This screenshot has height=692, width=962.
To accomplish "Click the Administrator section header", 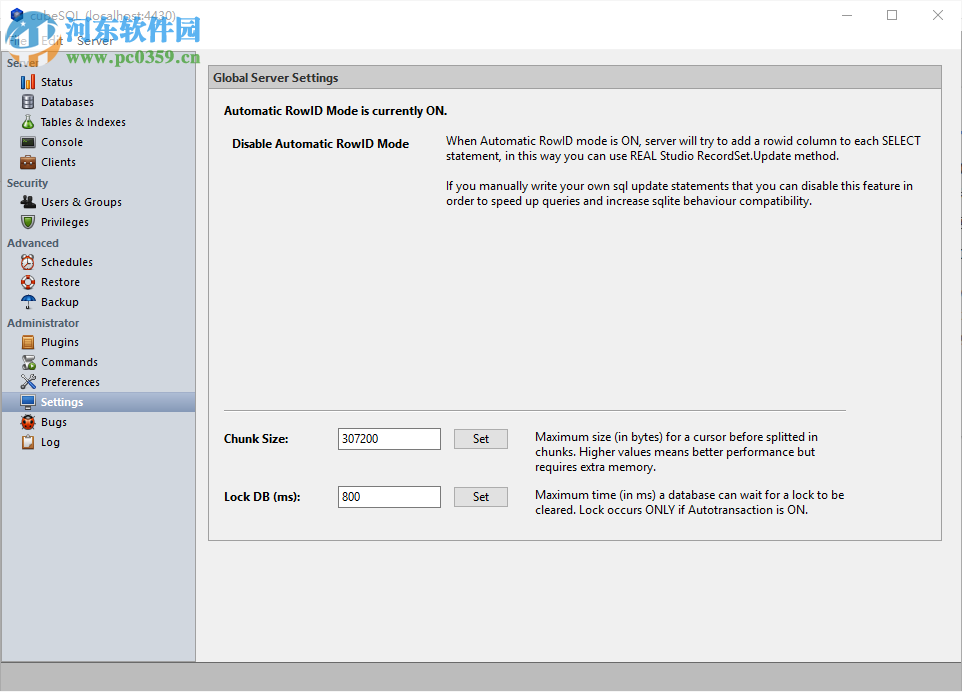I will [x=43, y=323].
